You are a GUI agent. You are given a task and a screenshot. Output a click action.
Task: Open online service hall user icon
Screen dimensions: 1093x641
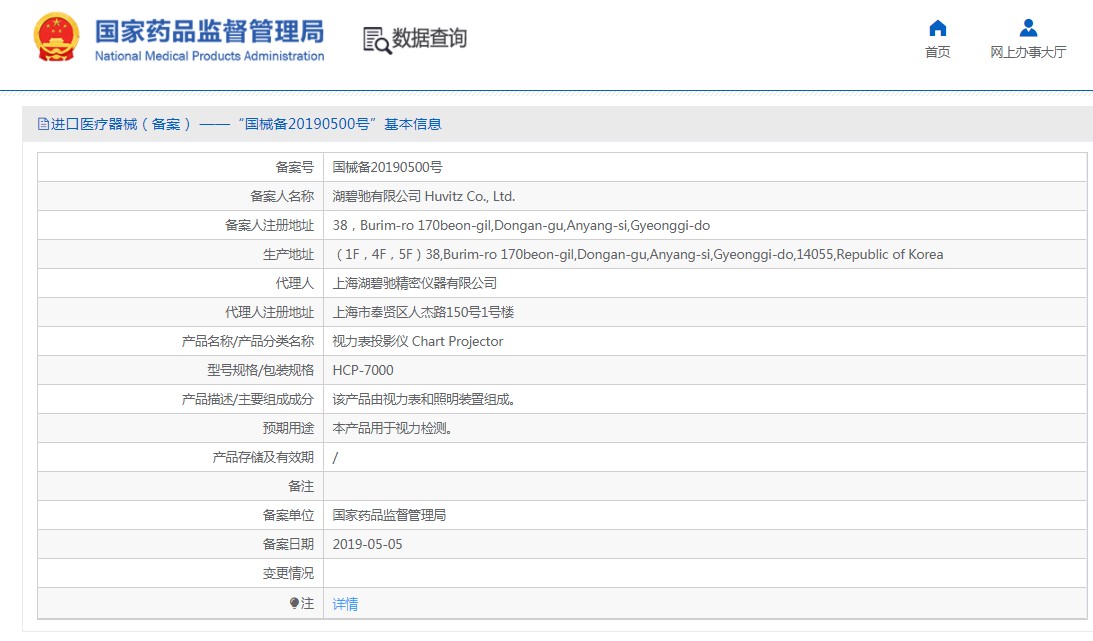1028,28
